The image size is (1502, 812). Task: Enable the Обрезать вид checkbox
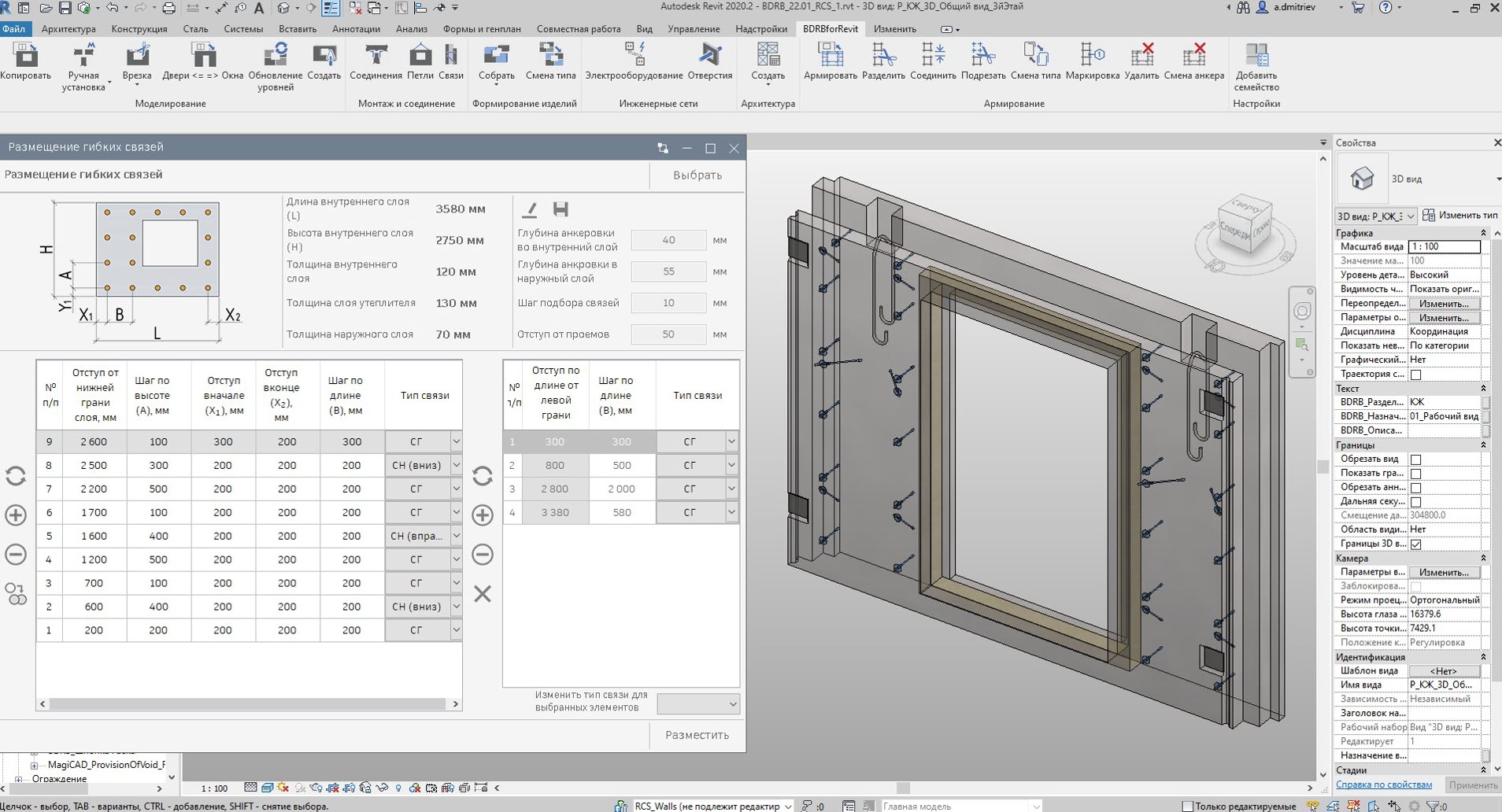coord(1415,460)
